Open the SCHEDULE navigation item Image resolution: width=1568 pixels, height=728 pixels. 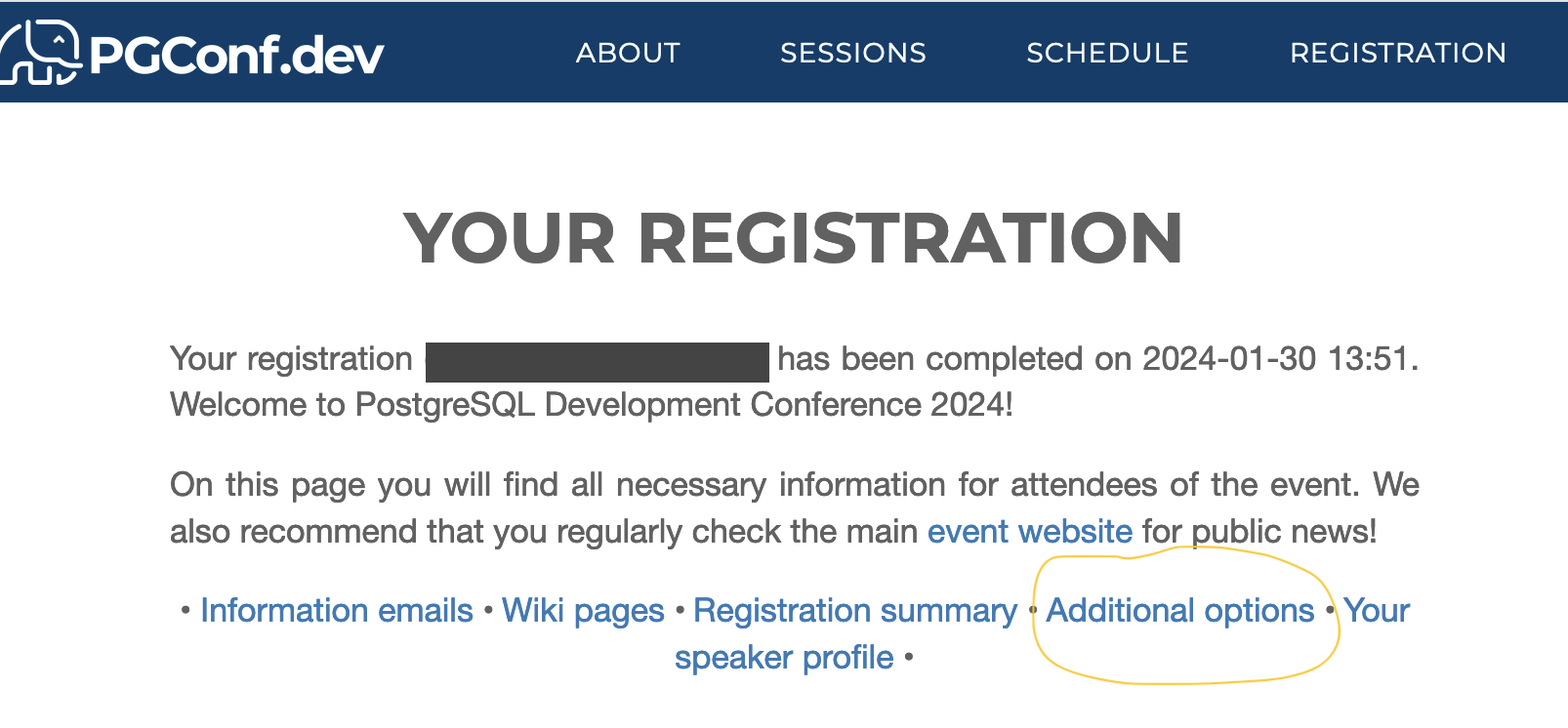(1107, 53)
